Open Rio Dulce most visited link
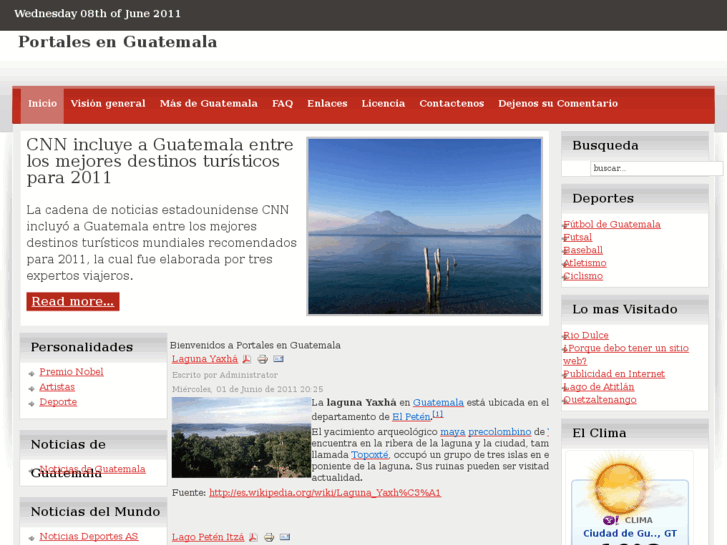This screenshot has height=545, width=727. [x=586, y=335]
